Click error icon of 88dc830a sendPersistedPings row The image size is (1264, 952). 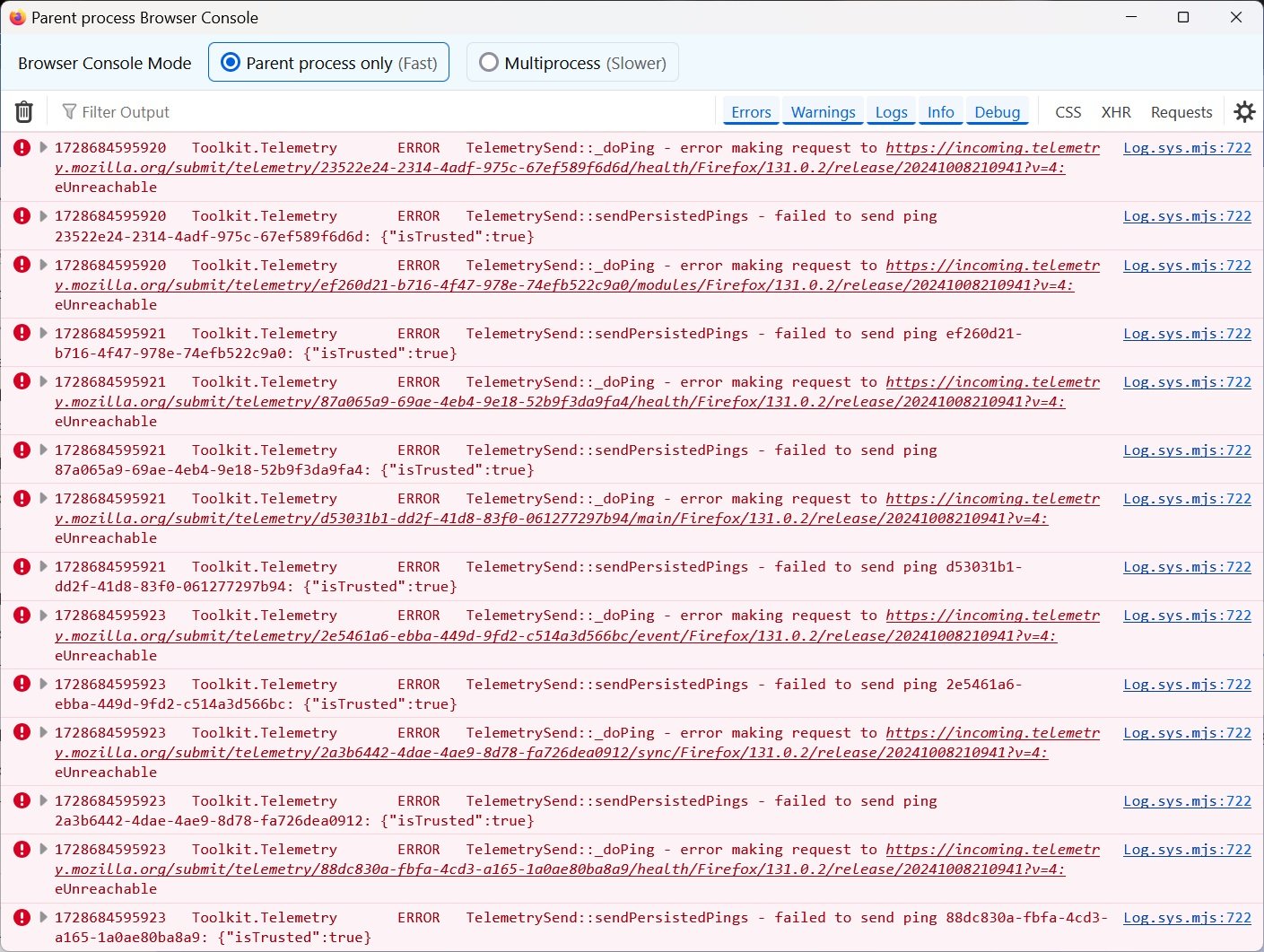pyautogui.click(x=22, y=917)
